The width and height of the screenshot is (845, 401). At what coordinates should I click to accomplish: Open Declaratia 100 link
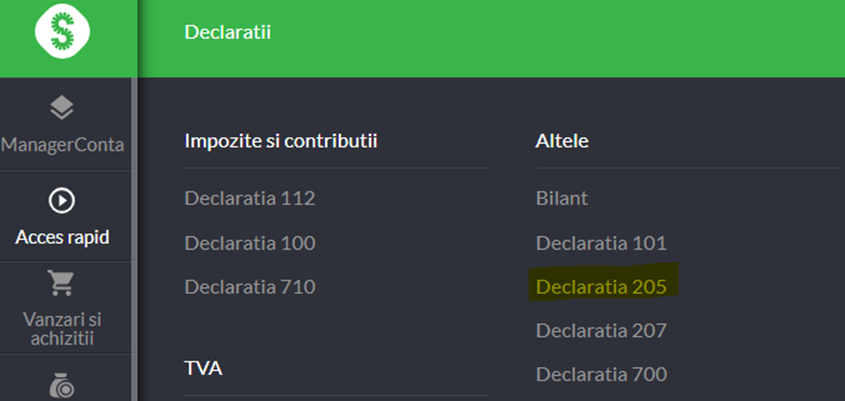(x=250, y=243)
